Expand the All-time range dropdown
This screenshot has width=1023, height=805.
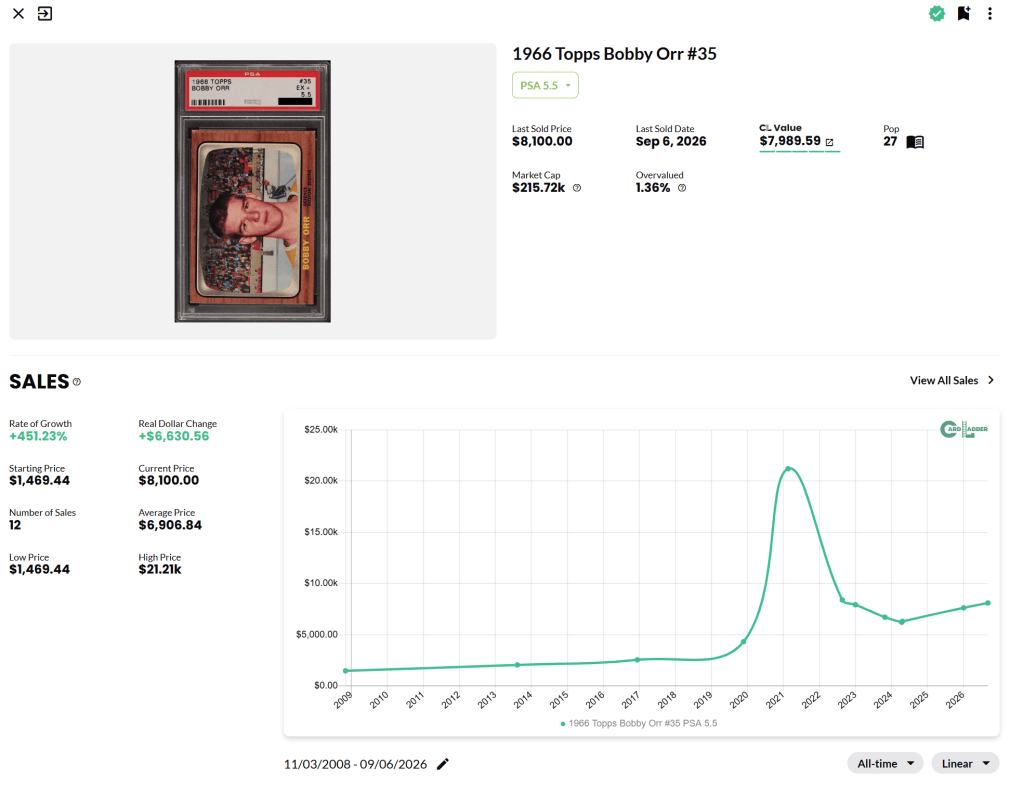[885, 763]
